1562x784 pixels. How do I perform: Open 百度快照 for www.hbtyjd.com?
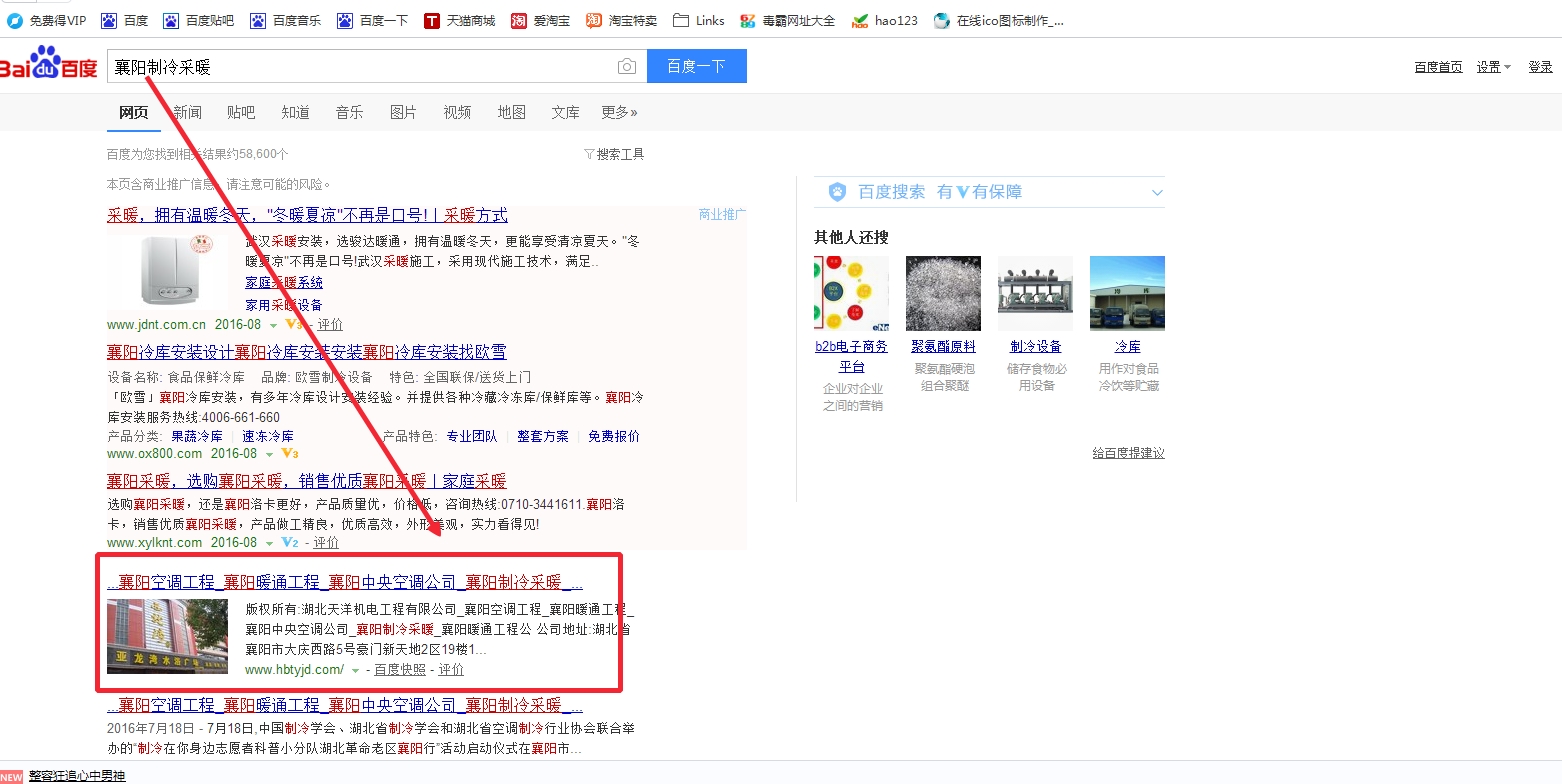click(400, 670)
